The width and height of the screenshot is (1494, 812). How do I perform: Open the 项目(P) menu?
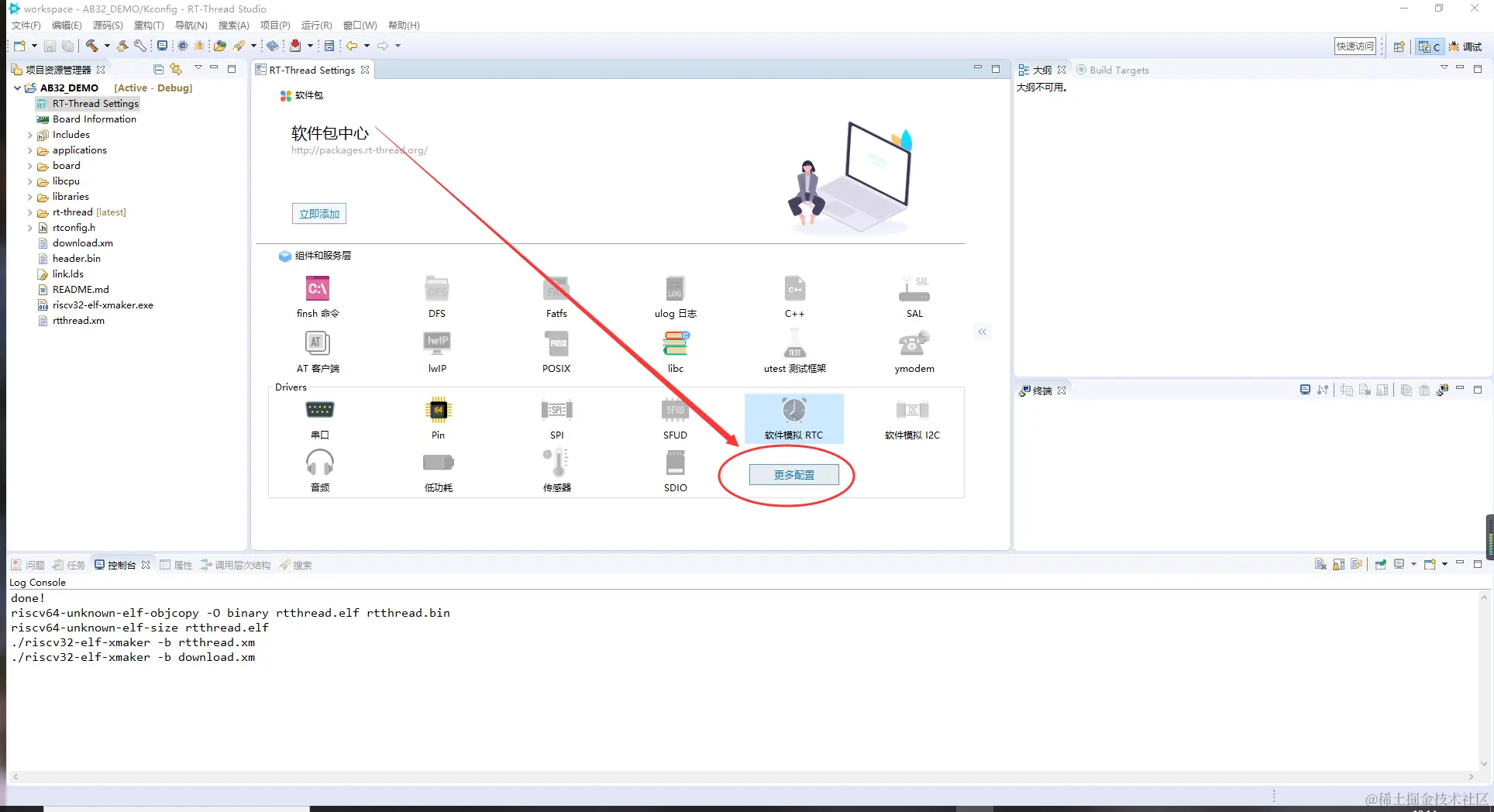275,26
